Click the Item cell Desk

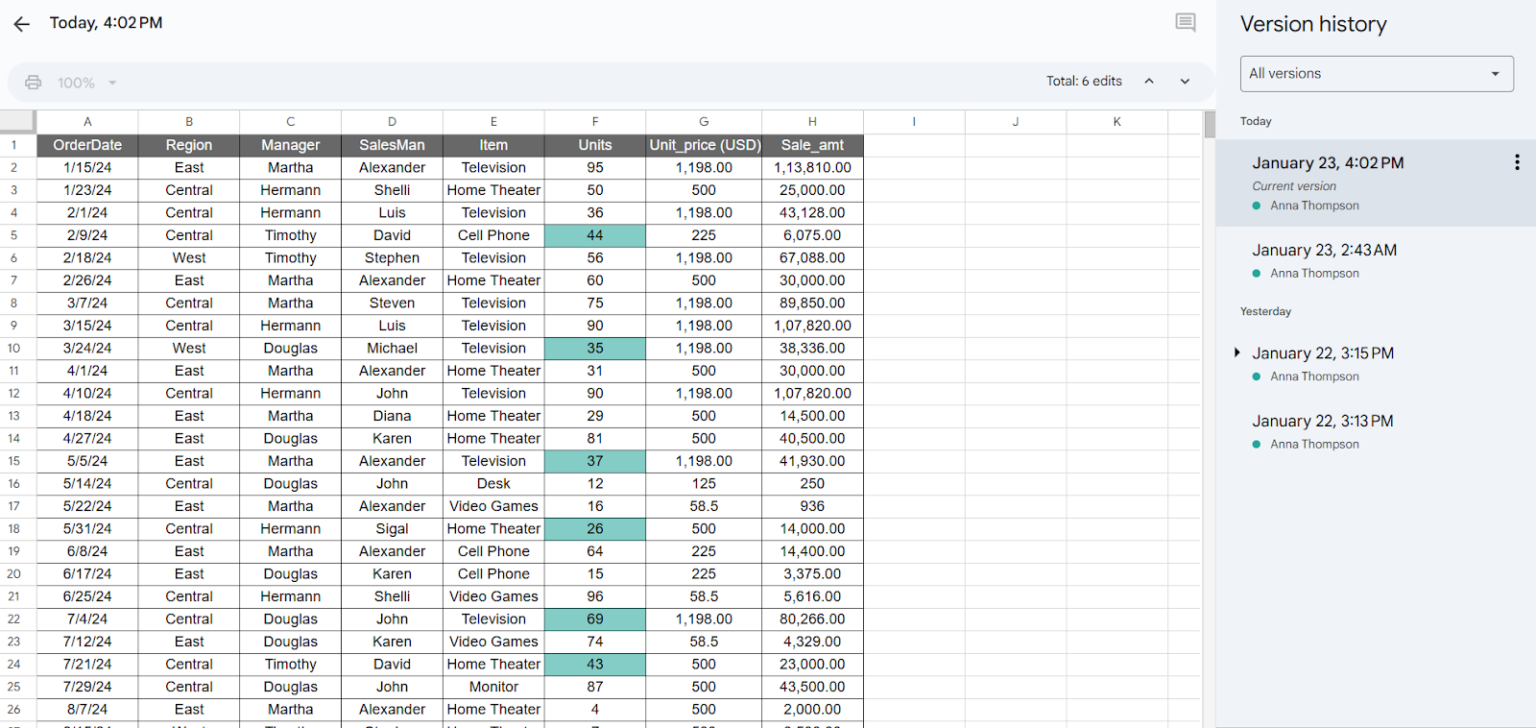[494, 483]
